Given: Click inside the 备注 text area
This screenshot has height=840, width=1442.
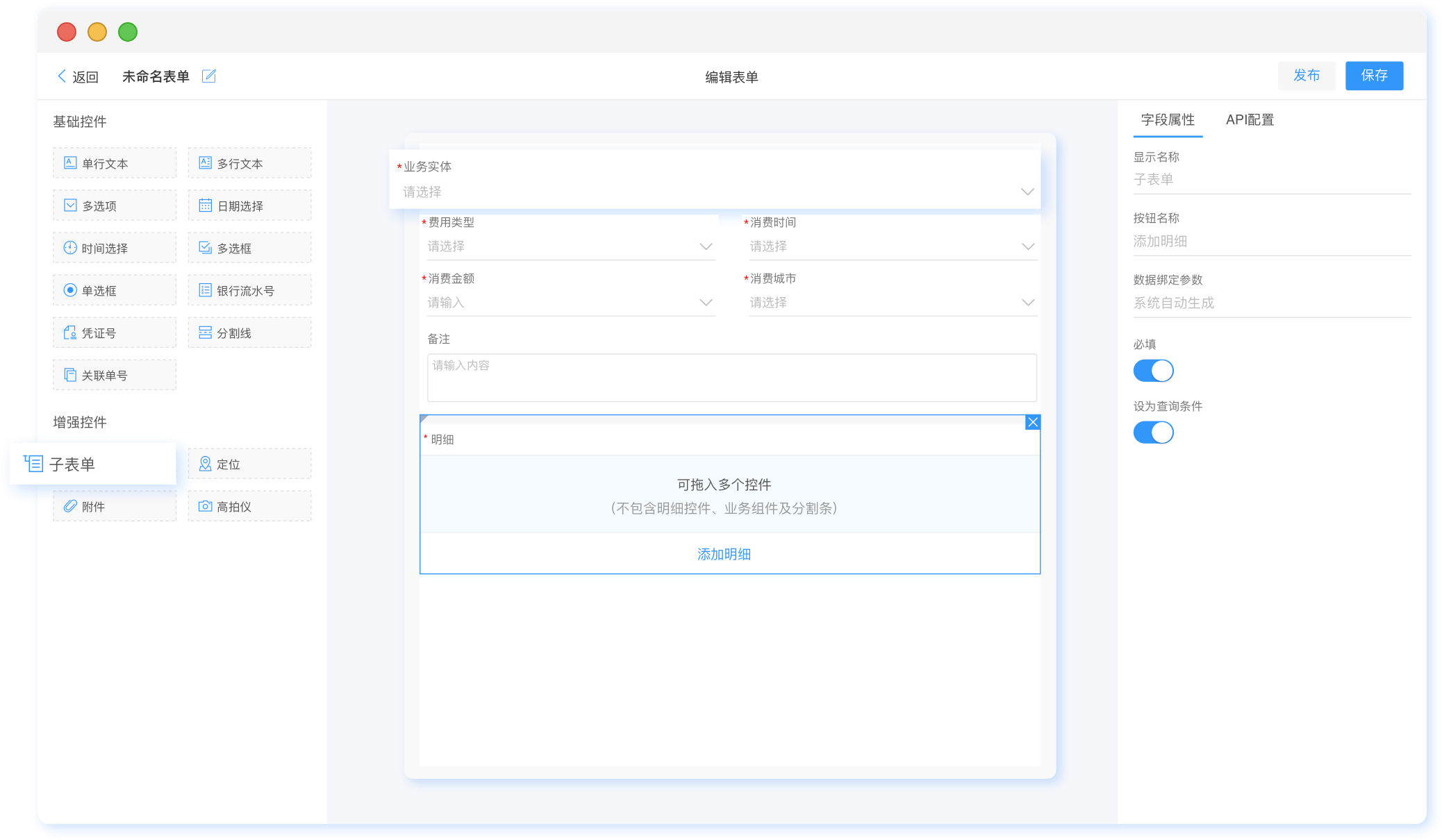Looking at the screenshot, I should pyautogui.click(x=731, y=377).
